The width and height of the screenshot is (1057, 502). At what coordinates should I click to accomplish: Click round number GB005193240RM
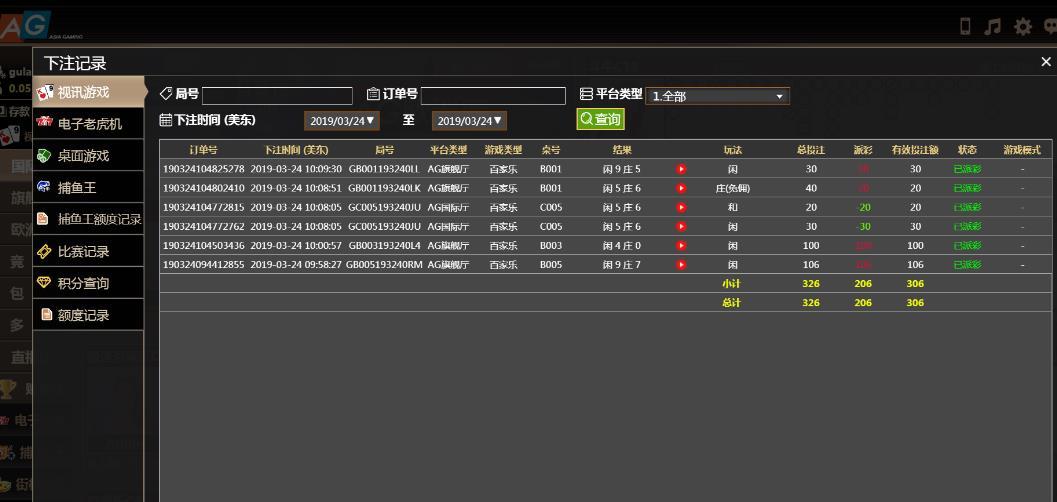(384, 265)
